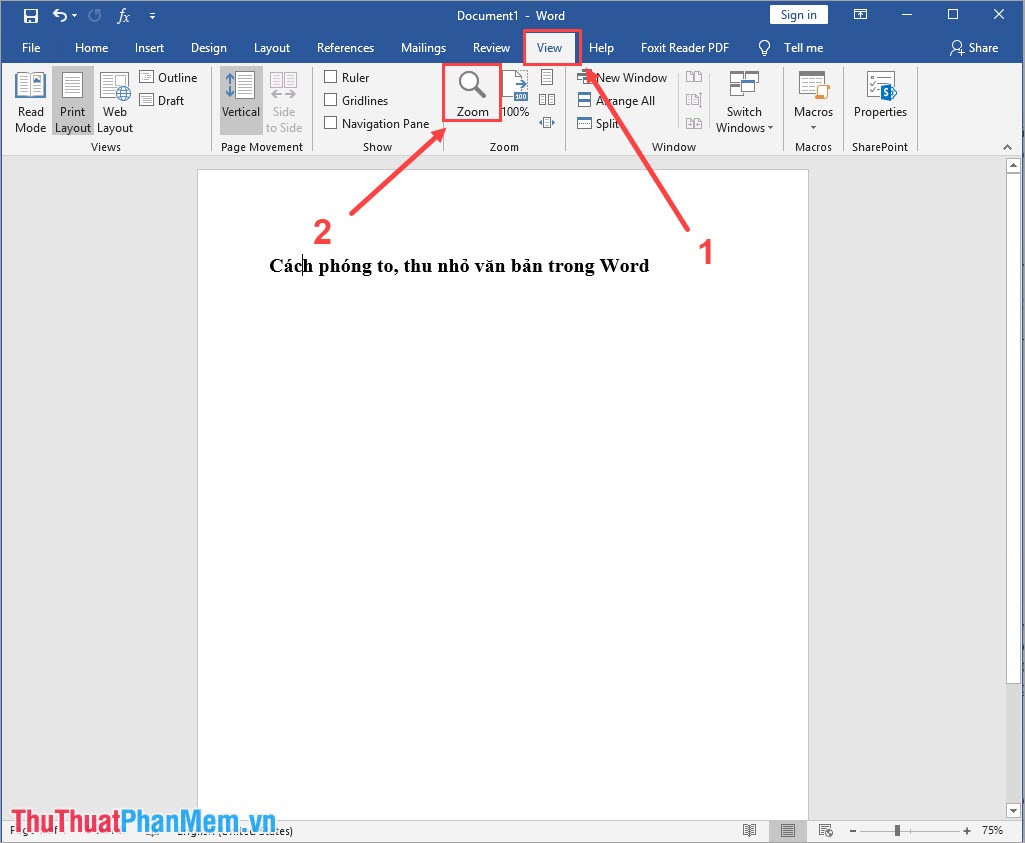This screenshot has height=843, width=1025.
Task: Open the Zoom dialog magnifier button
Action: 472,93
